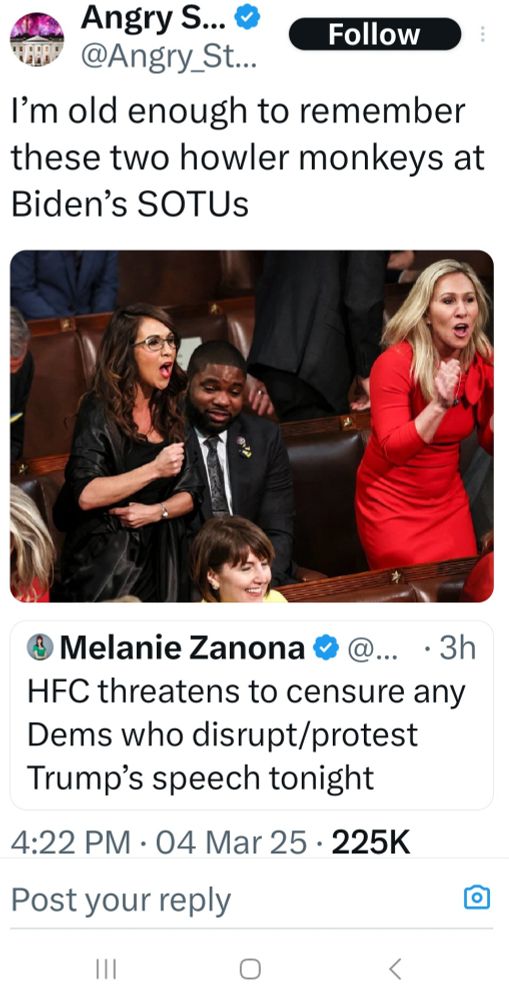This screenshot has width=509, height=1000.
Task: Open the quoted Melanie Zanona post
Action: [252, 715]
